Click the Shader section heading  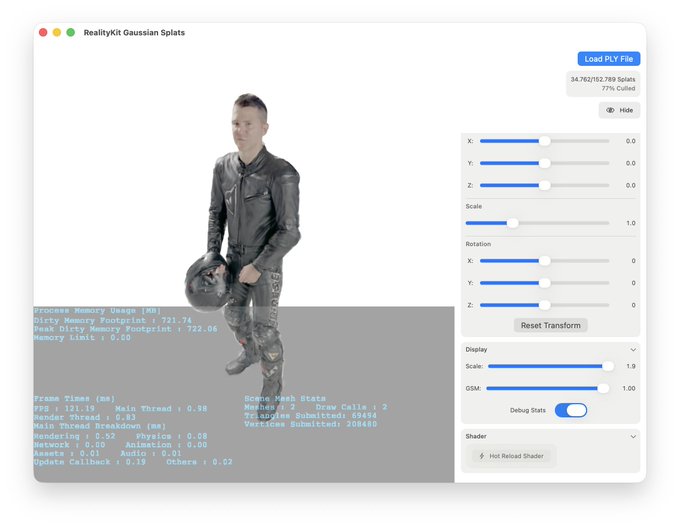click(476, 436)
